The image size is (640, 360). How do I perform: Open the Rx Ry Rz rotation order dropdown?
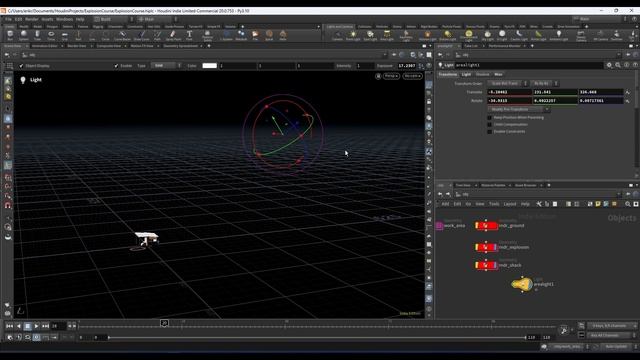pyautogui.click(x=544, y=83)
